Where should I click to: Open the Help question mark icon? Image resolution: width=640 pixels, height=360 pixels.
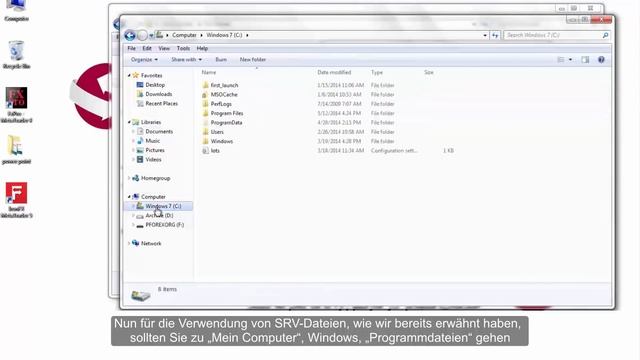[x=601, y=60]
